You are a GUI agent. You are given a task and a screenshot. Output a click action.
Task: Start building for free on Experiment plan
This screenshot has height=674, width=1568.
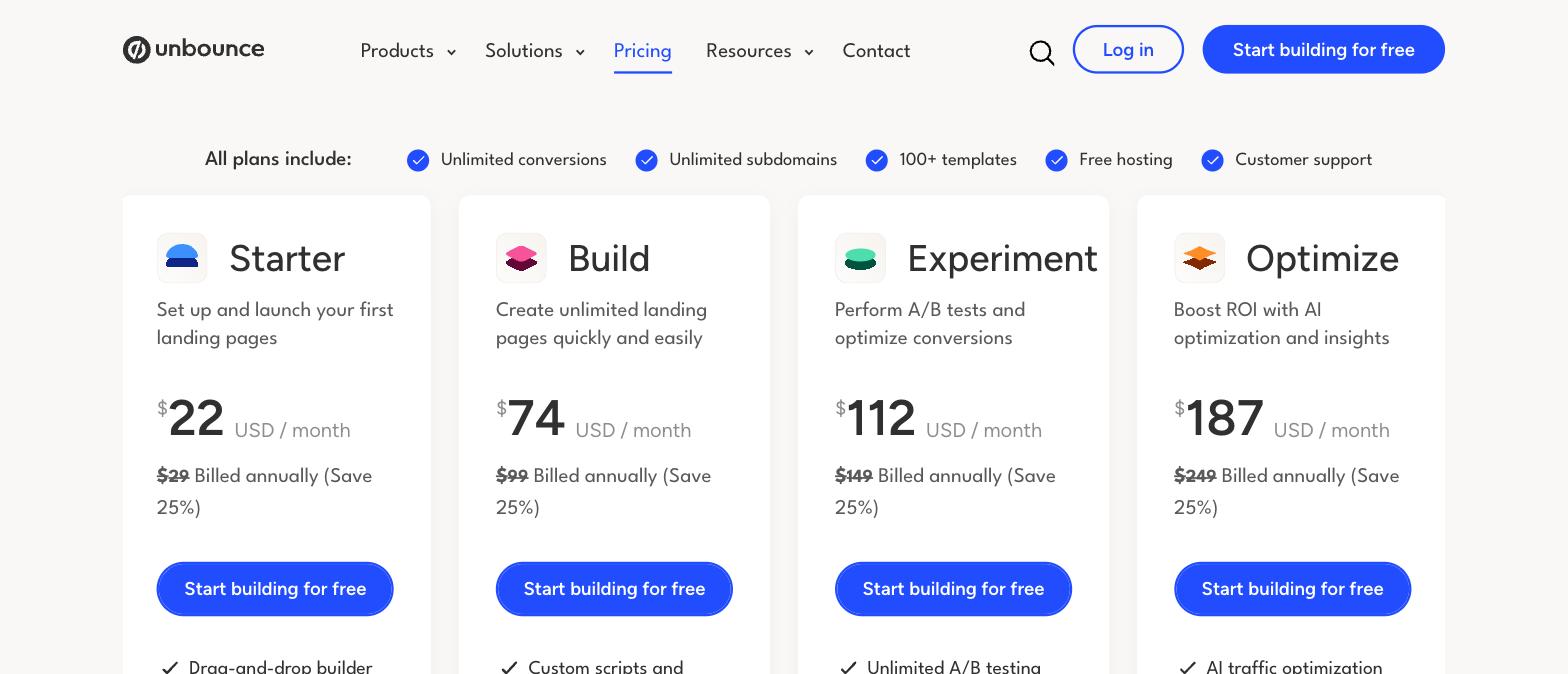(953, 589)
